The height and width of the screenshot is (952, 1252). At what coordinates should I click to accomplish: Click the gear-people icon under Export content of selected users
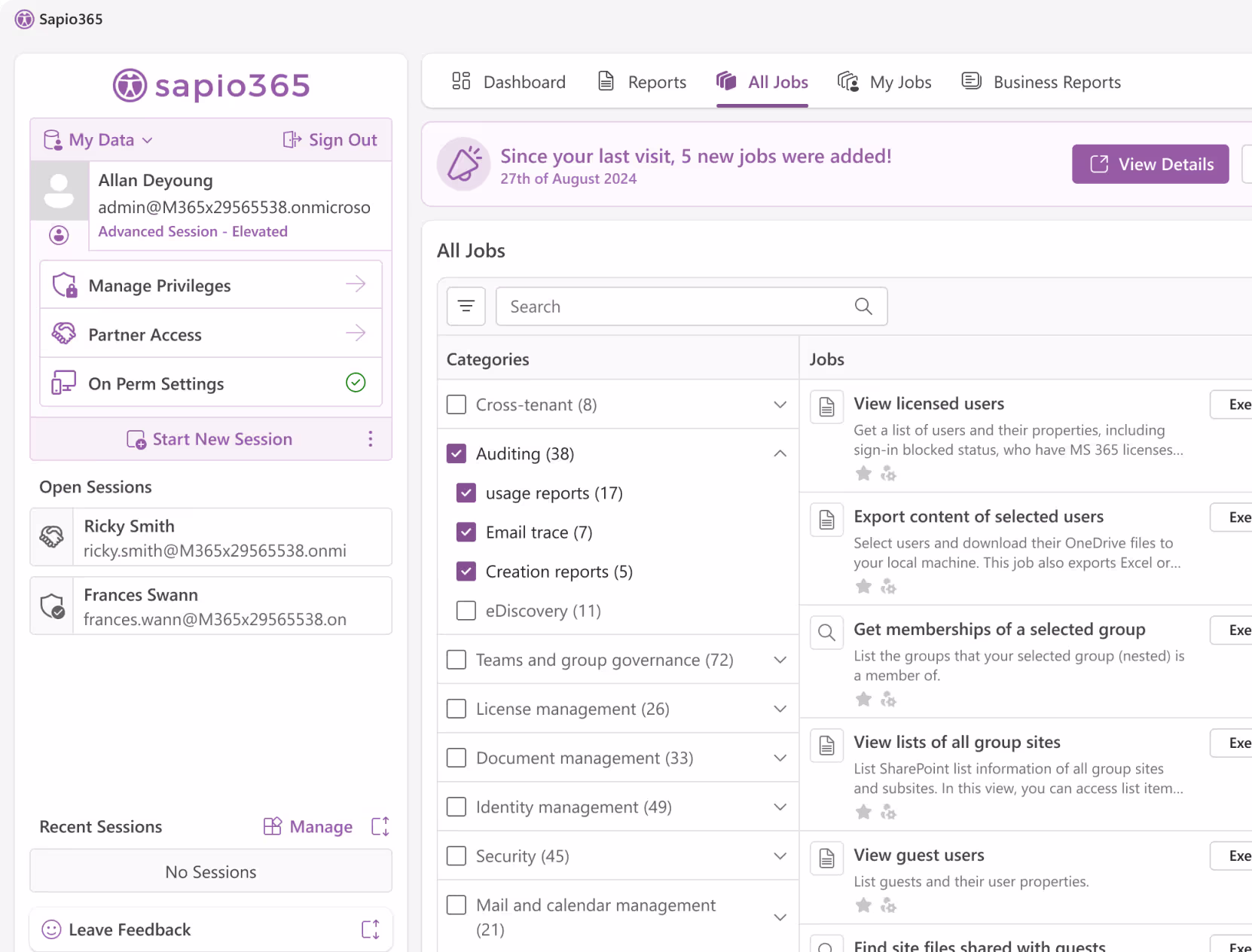[x=889, y=586]
